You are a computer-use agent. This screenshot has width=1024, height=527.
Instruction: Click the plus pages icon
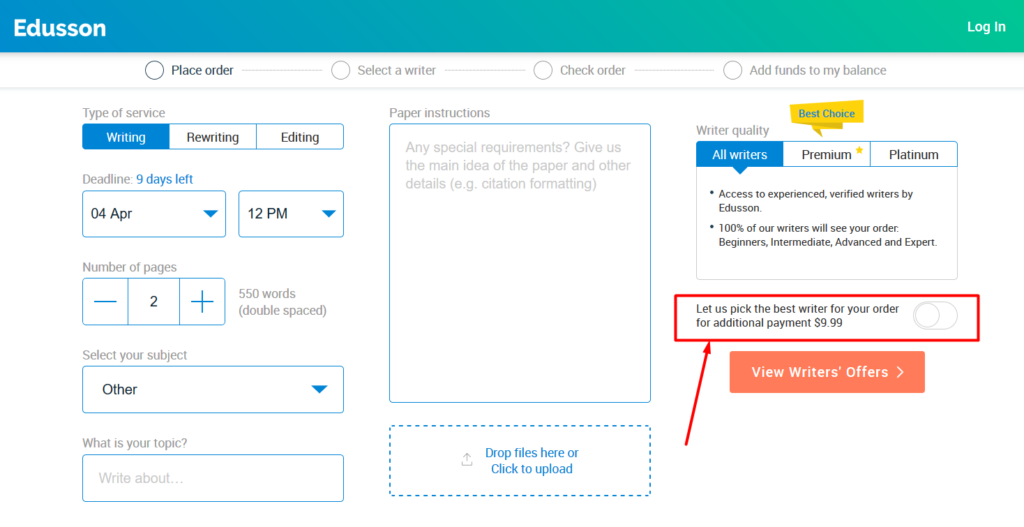point(202,301)
